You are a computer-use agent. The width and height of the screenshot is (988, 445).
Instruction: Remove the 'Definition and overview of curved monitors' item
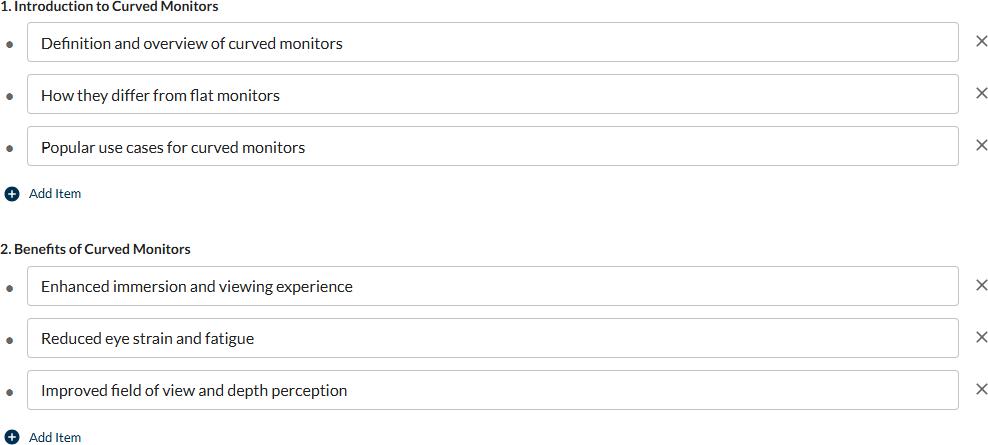981,42
